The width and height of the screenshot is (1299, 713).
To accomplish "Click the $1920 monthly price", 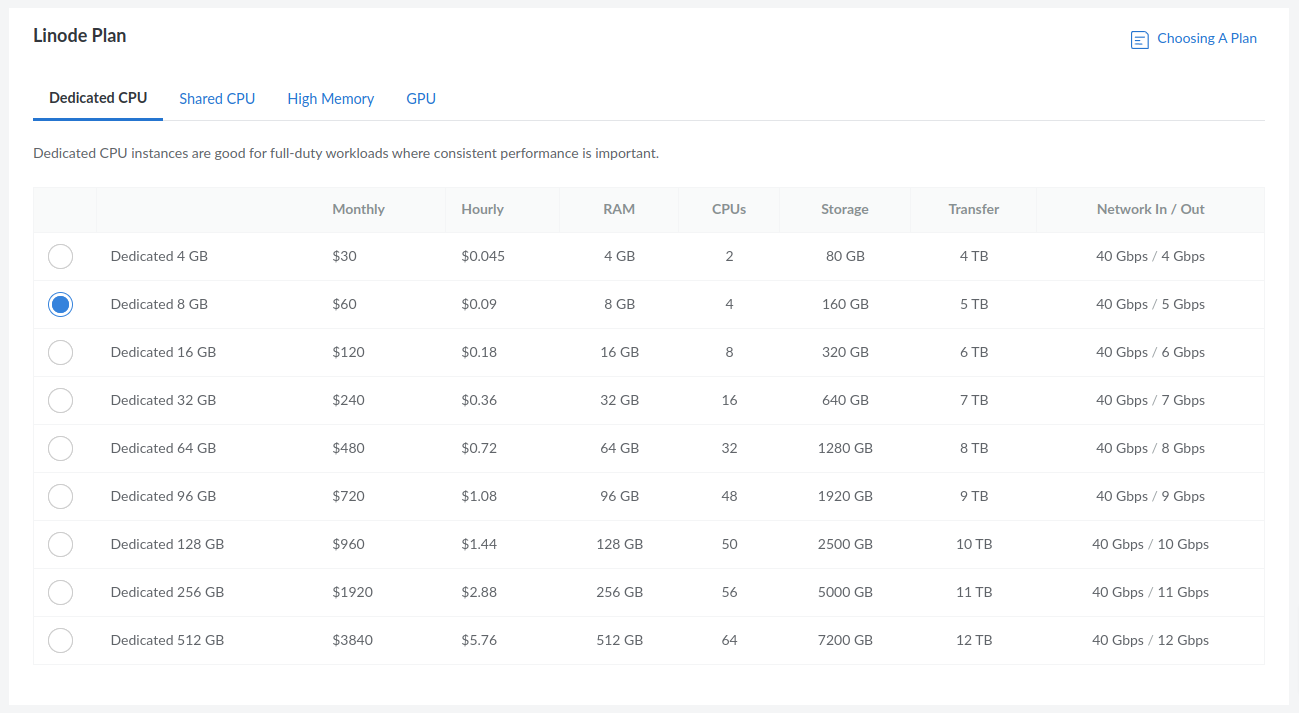I will (x=352, y=592).
